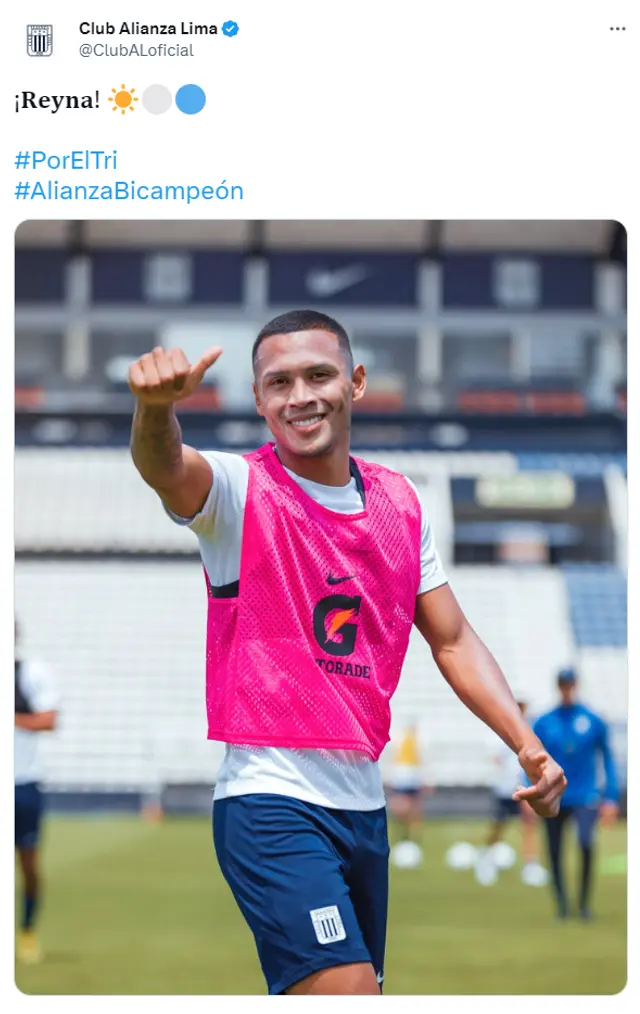This screenshot has width=640, height=1014.
Task: Click the Nike swoosh on pink bib
Action: [341, 578]
